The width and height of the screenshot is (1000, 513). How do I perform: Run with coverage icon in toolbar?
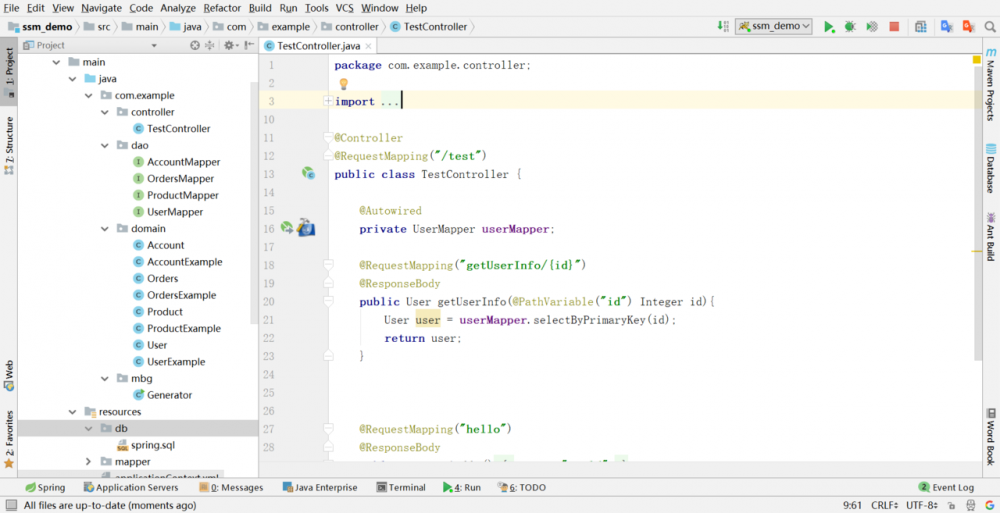click(872, 27)
